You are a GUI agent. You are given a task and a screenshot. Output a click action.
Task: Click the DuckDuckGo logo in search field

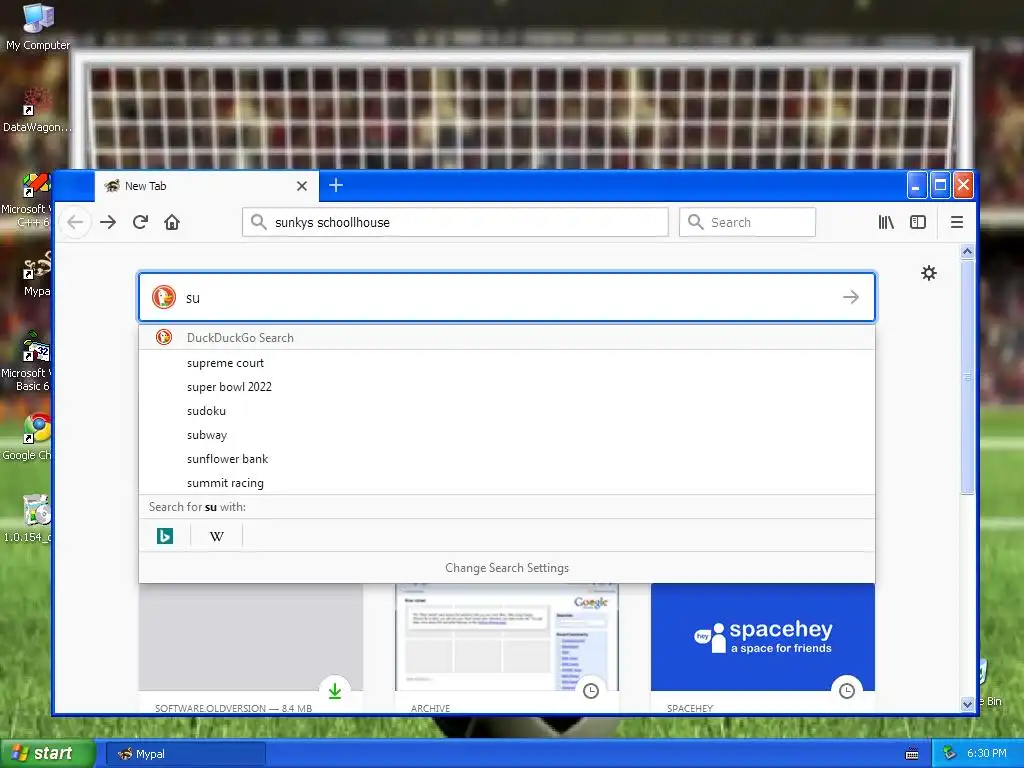click(164, 297)
